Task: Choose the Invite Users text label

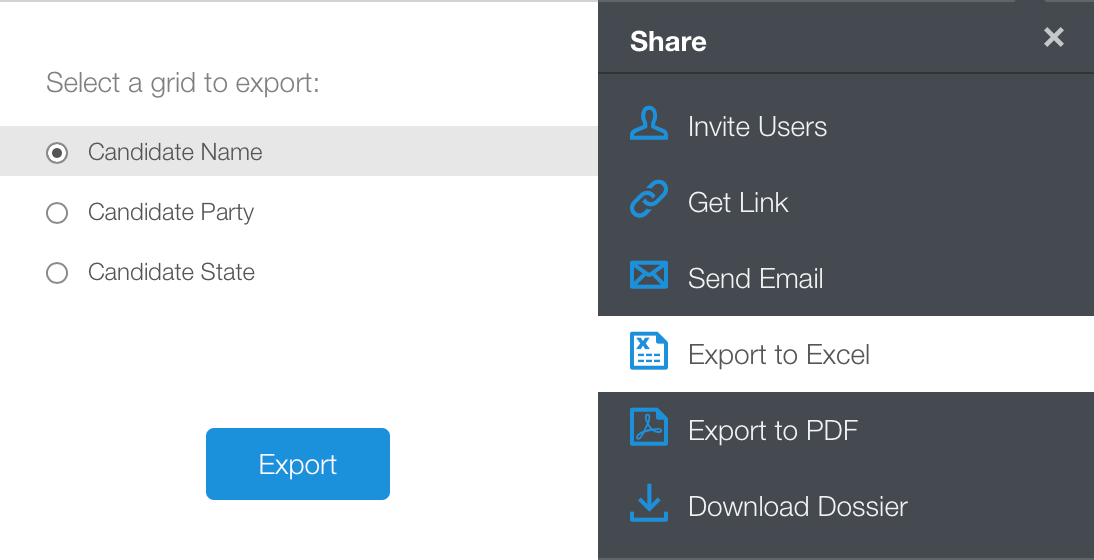Action: pos(757,127)
